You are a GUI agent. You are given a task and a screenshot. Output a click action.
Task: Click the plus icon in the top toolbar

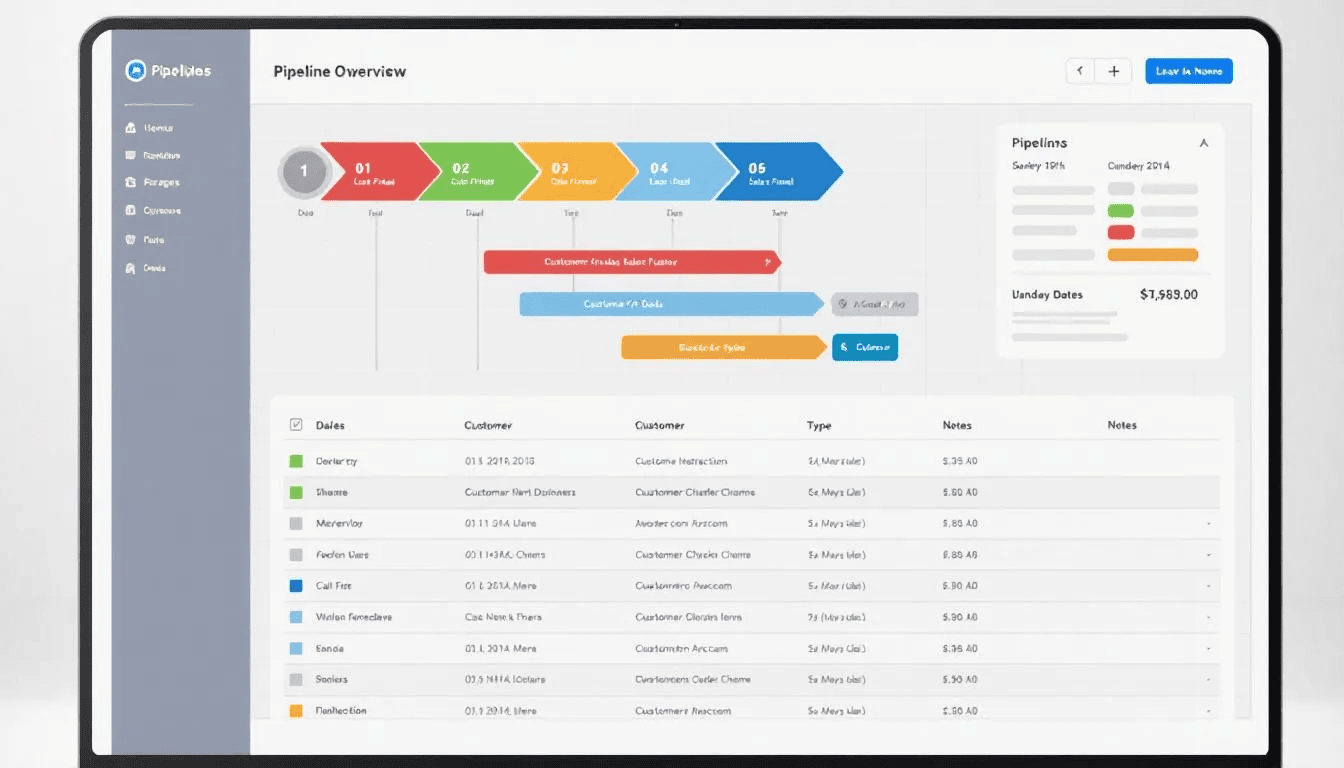1113,70
